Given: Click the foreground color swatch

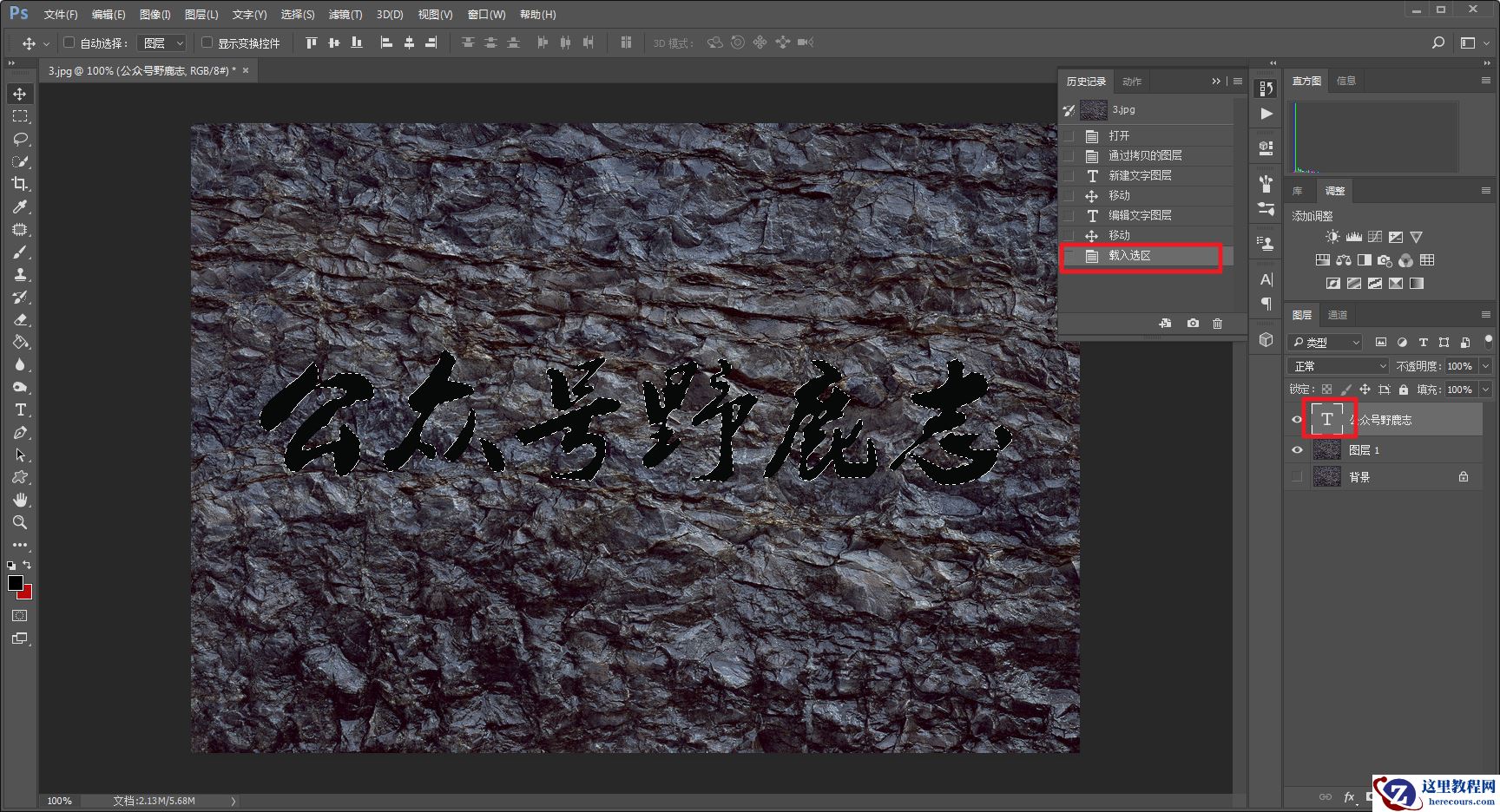Looking at the screenshot, I should coord(15,583).
